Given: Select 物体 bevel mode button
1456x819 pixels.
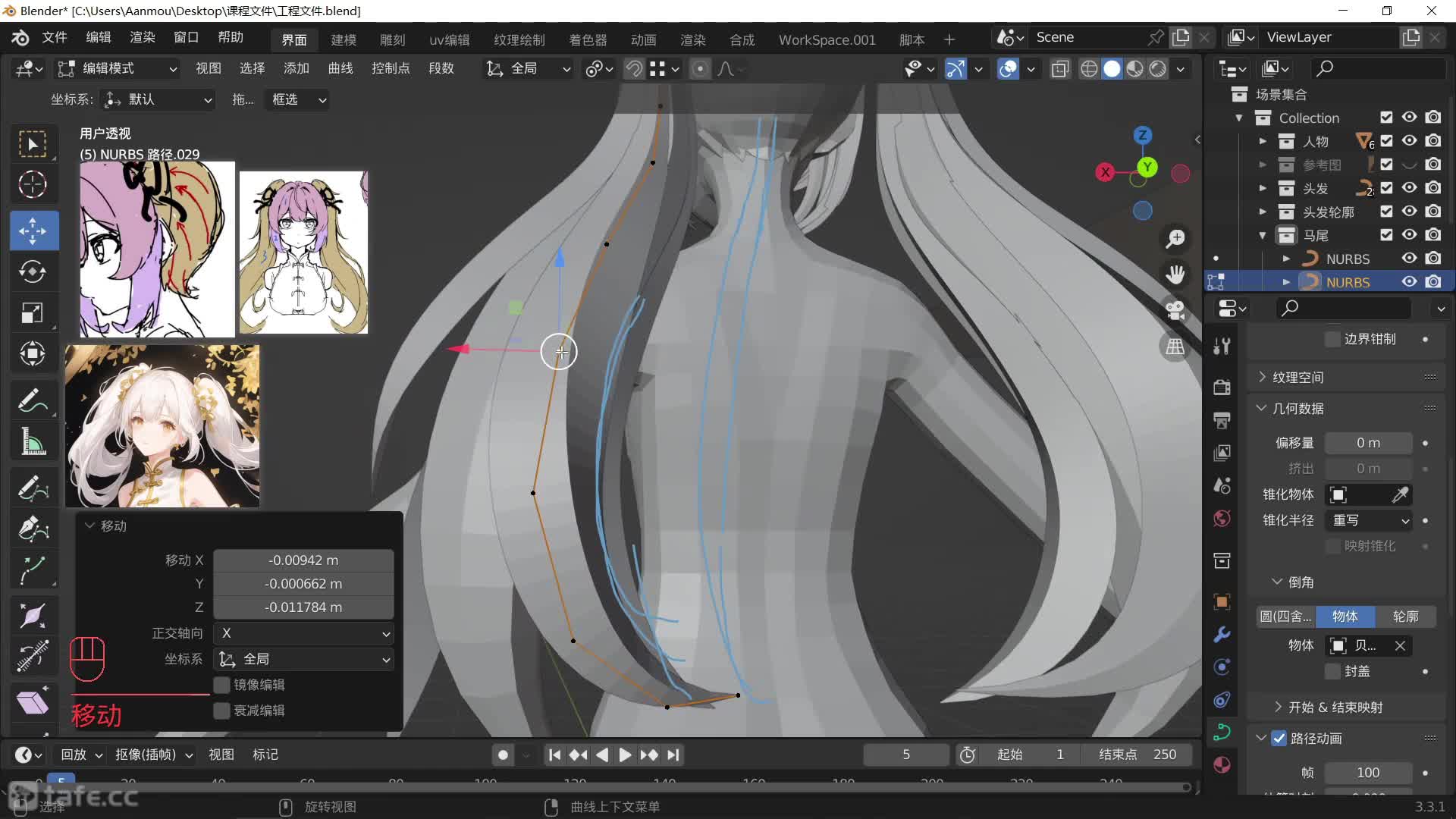Looking at the screenshot, I should point(1345,617).
